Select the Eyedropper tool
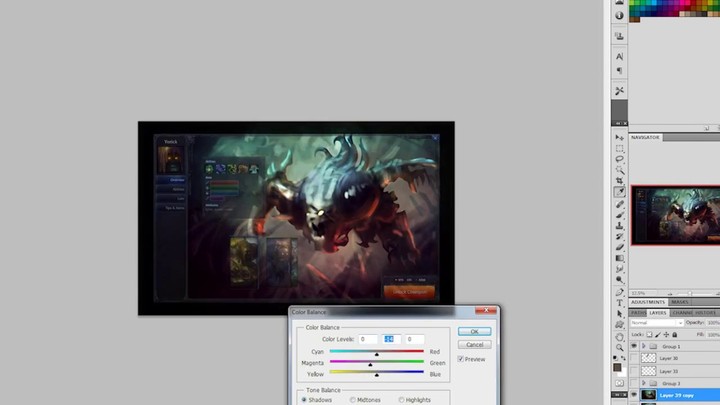Screen dimensions: 720x405 619,192
